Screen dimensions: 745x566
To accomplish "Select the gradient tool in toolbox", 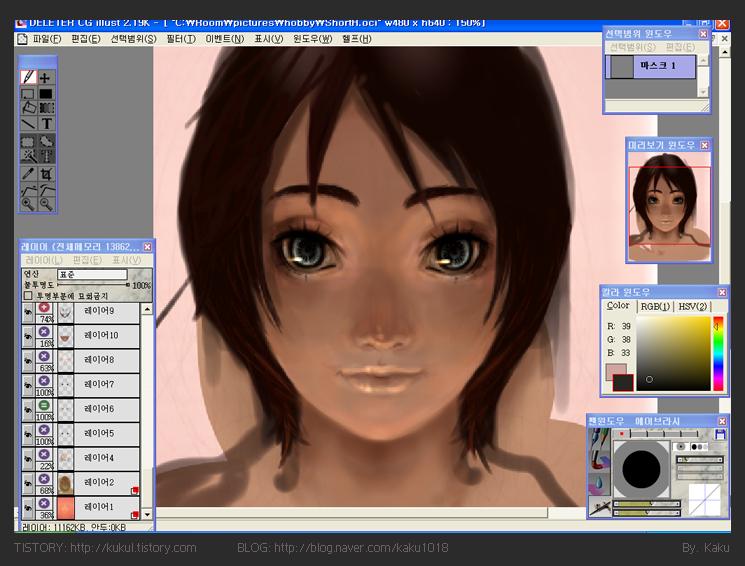I will tap(46, 108).
